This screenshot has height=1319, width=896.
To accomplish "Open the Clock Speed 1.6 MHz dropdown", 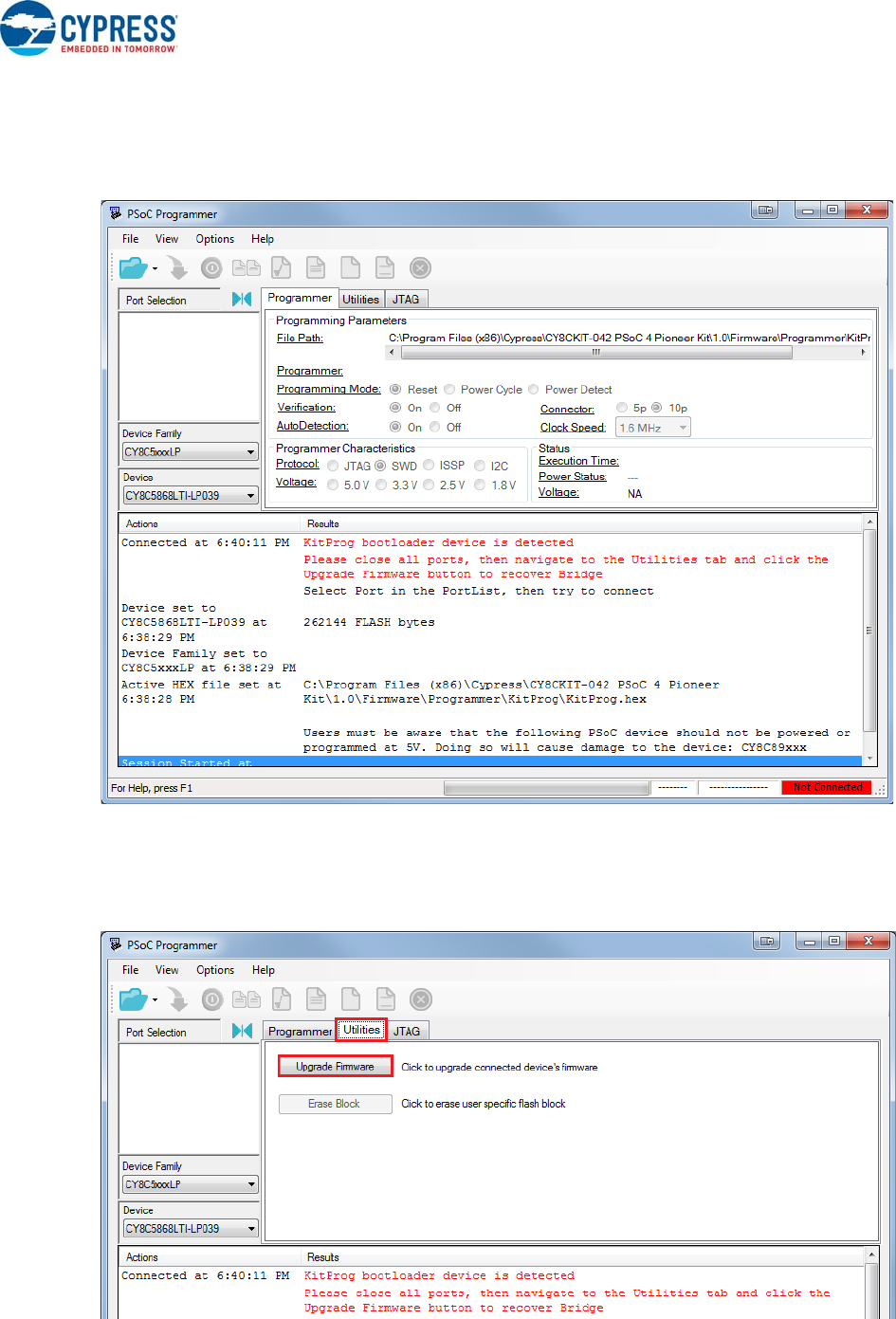I will 653,428.
